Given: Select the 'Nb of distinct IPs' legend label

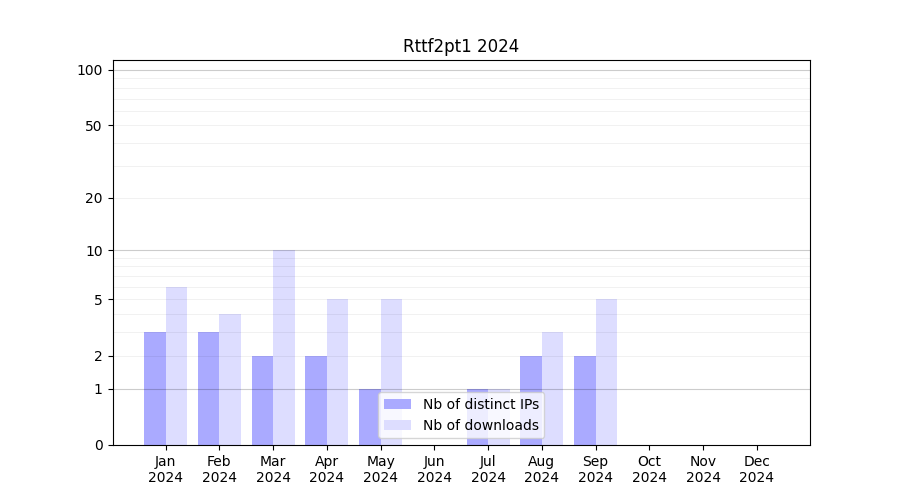Looking at the screenshot, I should pos(480,404).
